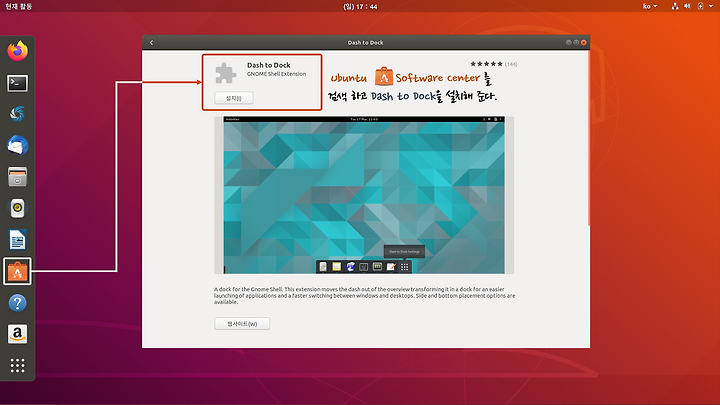Launch the Terminal from the dock
Image resolution: width=720 pixels, height=405 pixels.
[x=17, y=83]
